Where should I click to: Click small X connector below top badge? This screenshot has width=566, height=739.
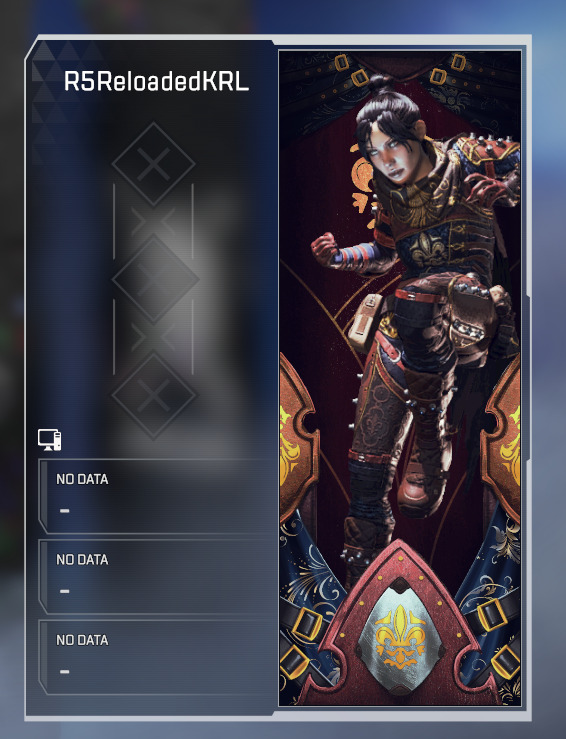coord(153,222)
